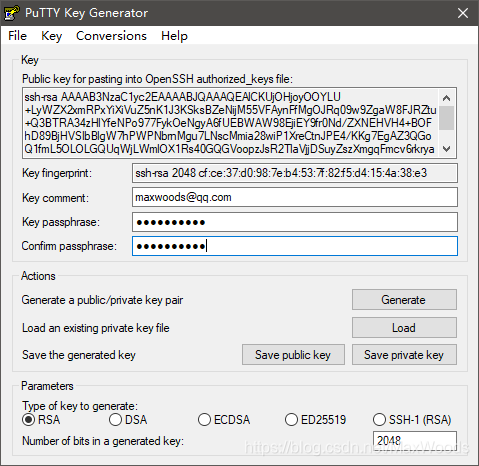Image resolution: width=479 pixels, height=466 pixels.
Task: Click the 'Confirm passphrase:' label
Action: pyautogui.click(x=69, y=246)
